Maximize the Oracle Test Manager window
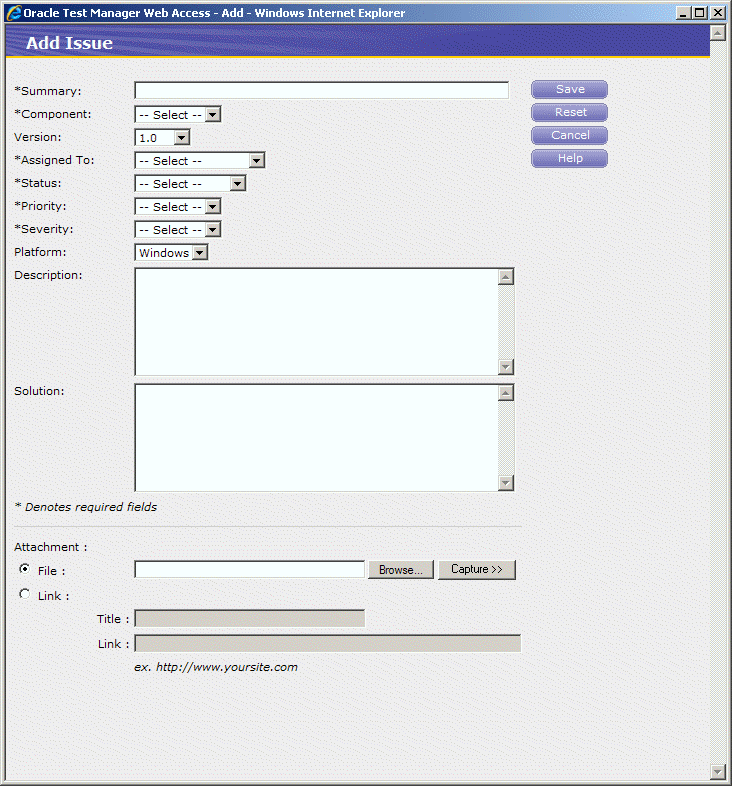The image size is (732, 786). coord(699,13)
